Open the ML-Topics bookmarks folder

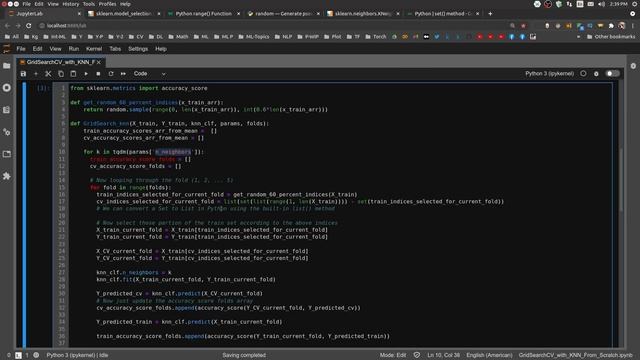click(253, 37)
